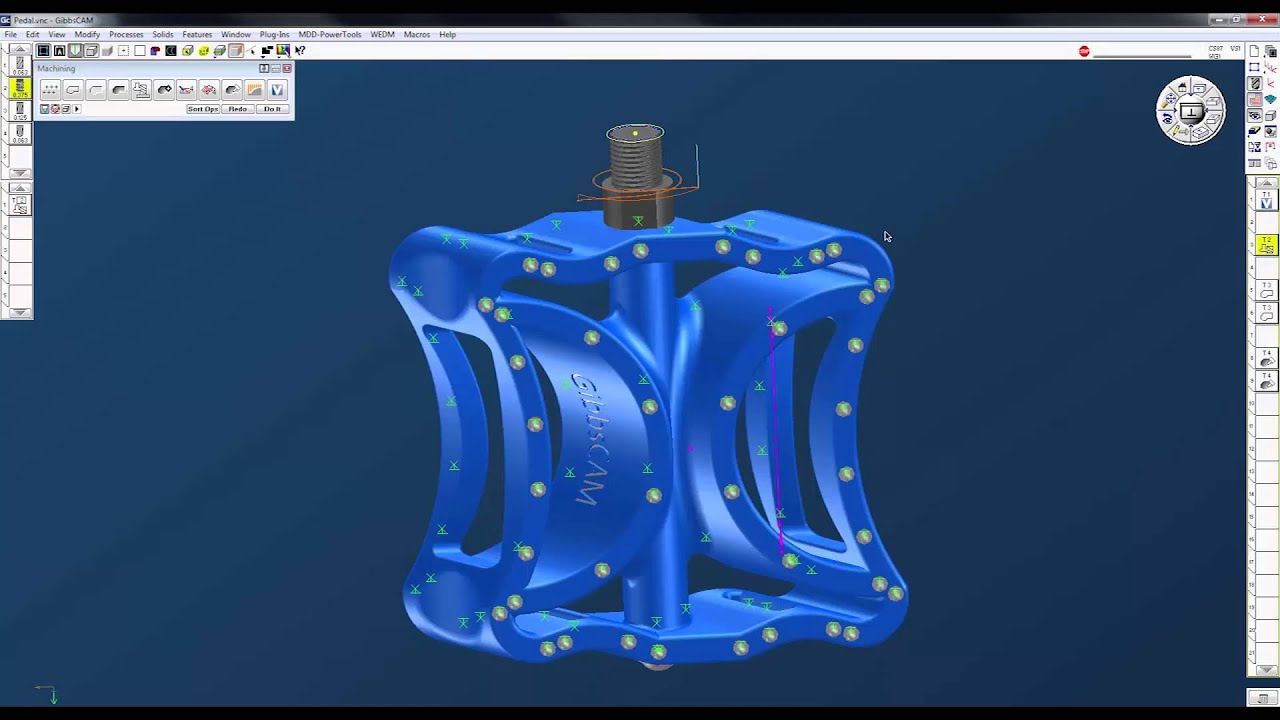Click the rendering icon in right palette
The image size is (1280, 720).
coord(1270,131)
